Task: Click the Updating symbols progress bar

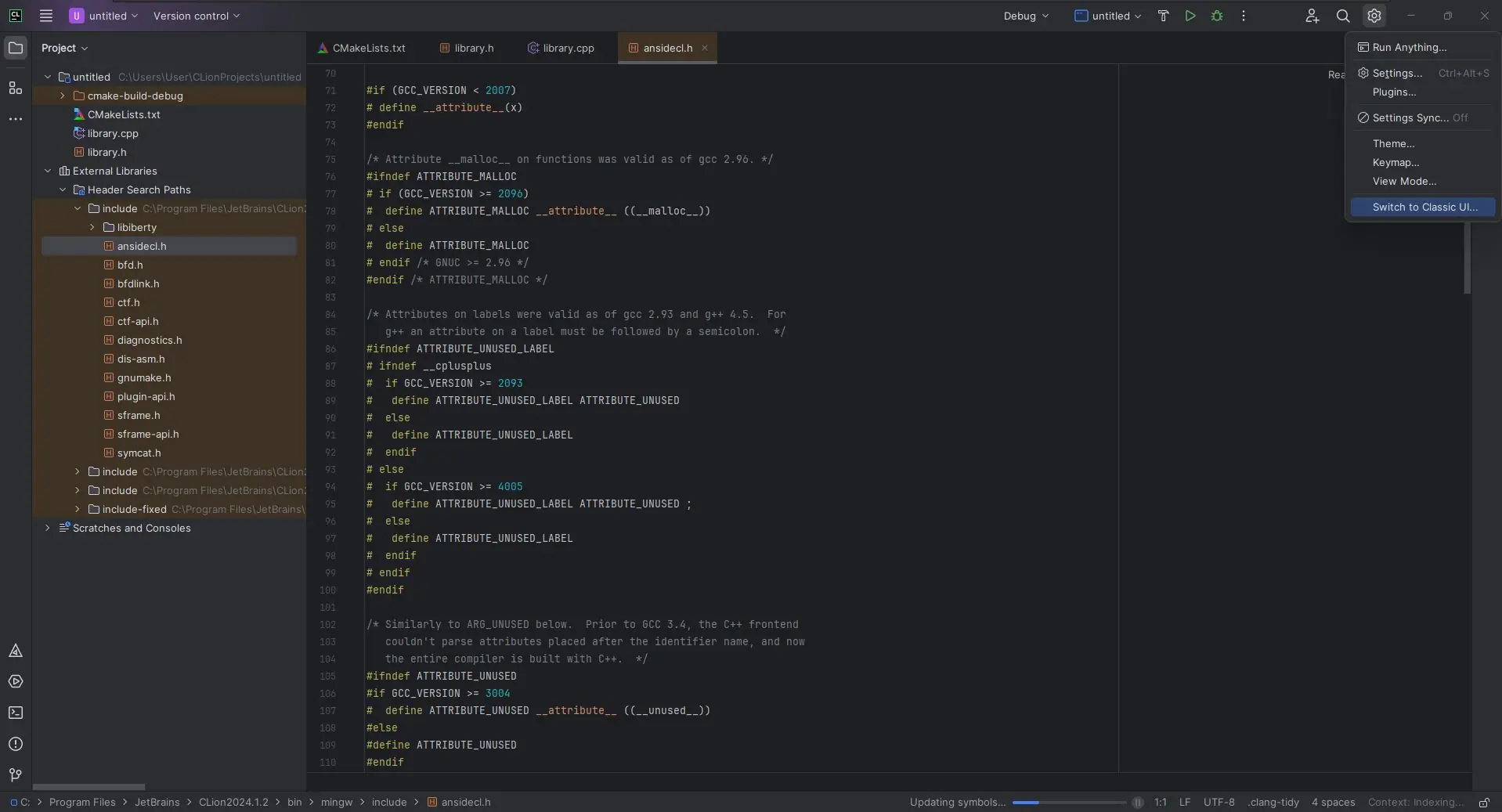Action: 1068,803
